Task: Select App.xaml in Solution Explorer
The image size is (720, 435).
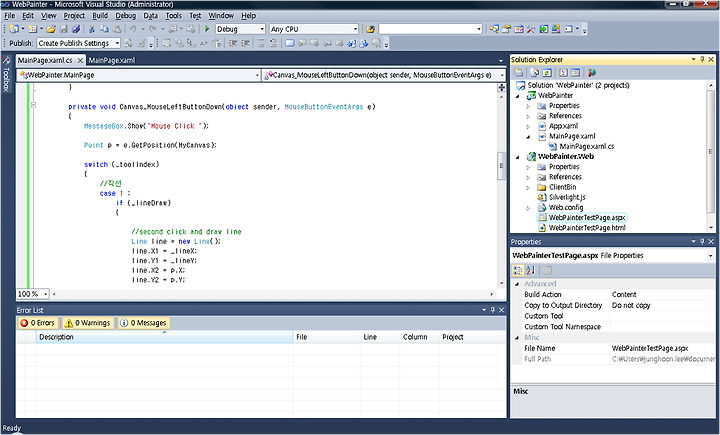Action: (x=563, y=126)
